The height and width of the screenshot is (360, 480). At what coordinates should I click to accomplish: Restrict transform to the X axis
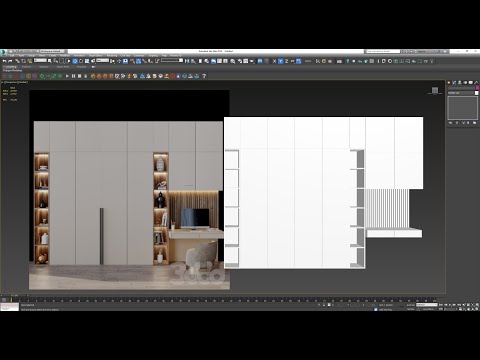pos(274,61)
